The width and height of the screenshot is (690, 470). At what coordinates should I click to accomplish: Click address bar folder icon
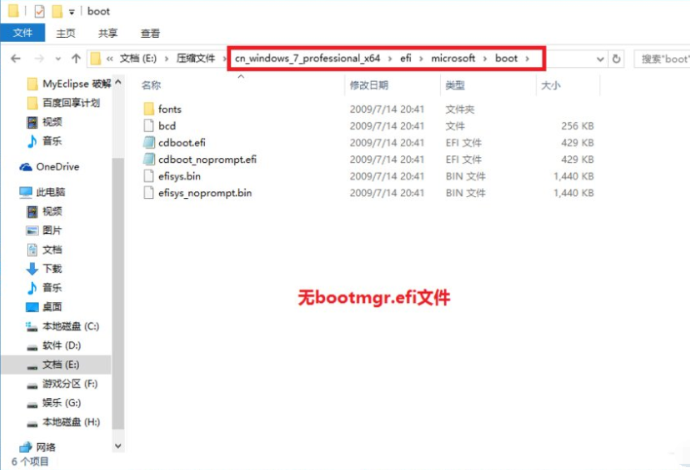[x=95, y=59]
